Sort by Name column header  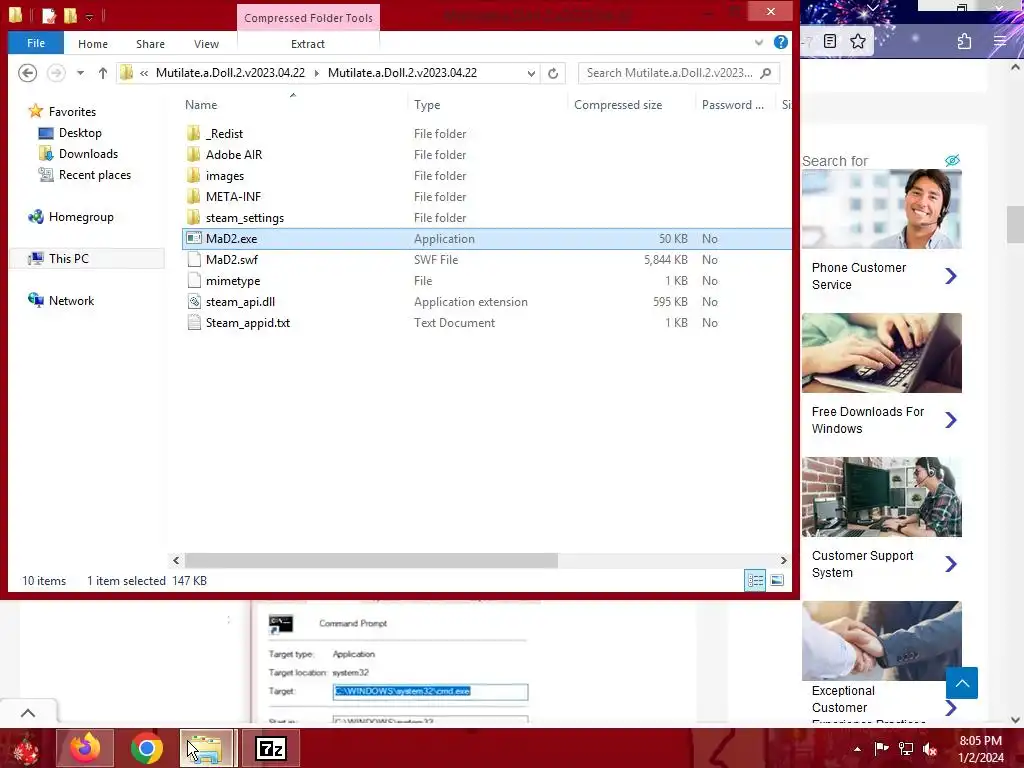pyautogui.click(x=201, y=104)
